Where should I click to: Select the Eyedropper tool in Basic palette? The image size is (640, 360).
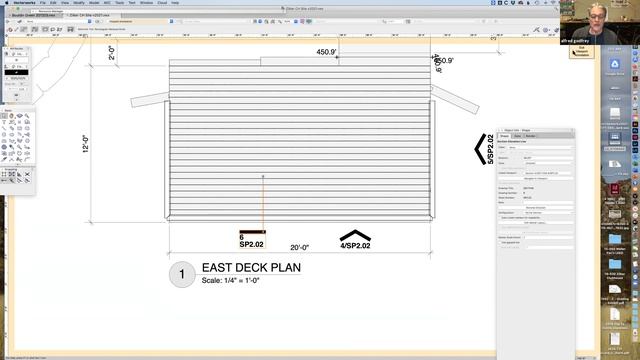(4, 159)
